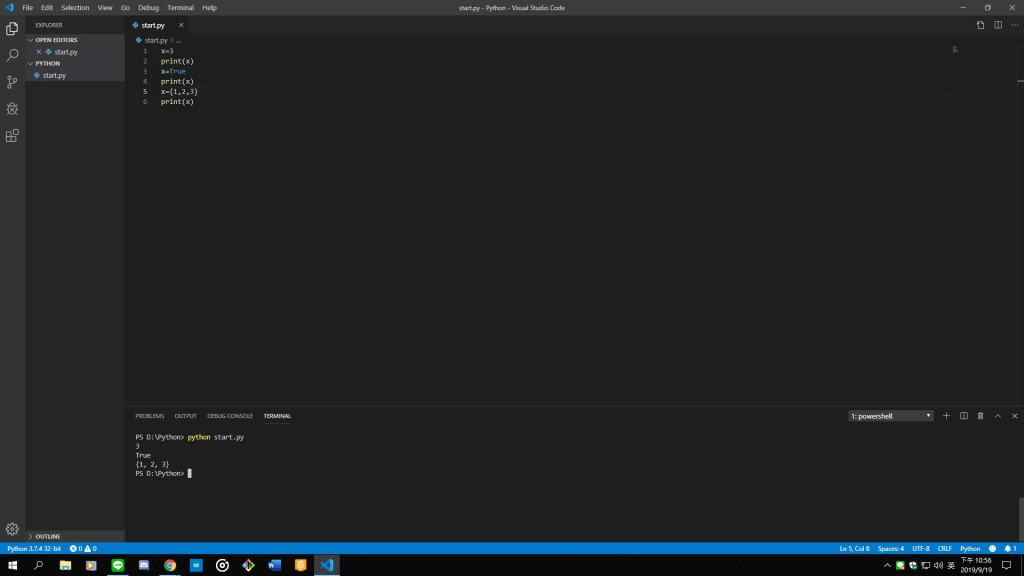Image resolution: width=1024 pixels, height=576 pixels.
Task: Change end of line sequence via CRLF
Action: [x=944, y=549]
